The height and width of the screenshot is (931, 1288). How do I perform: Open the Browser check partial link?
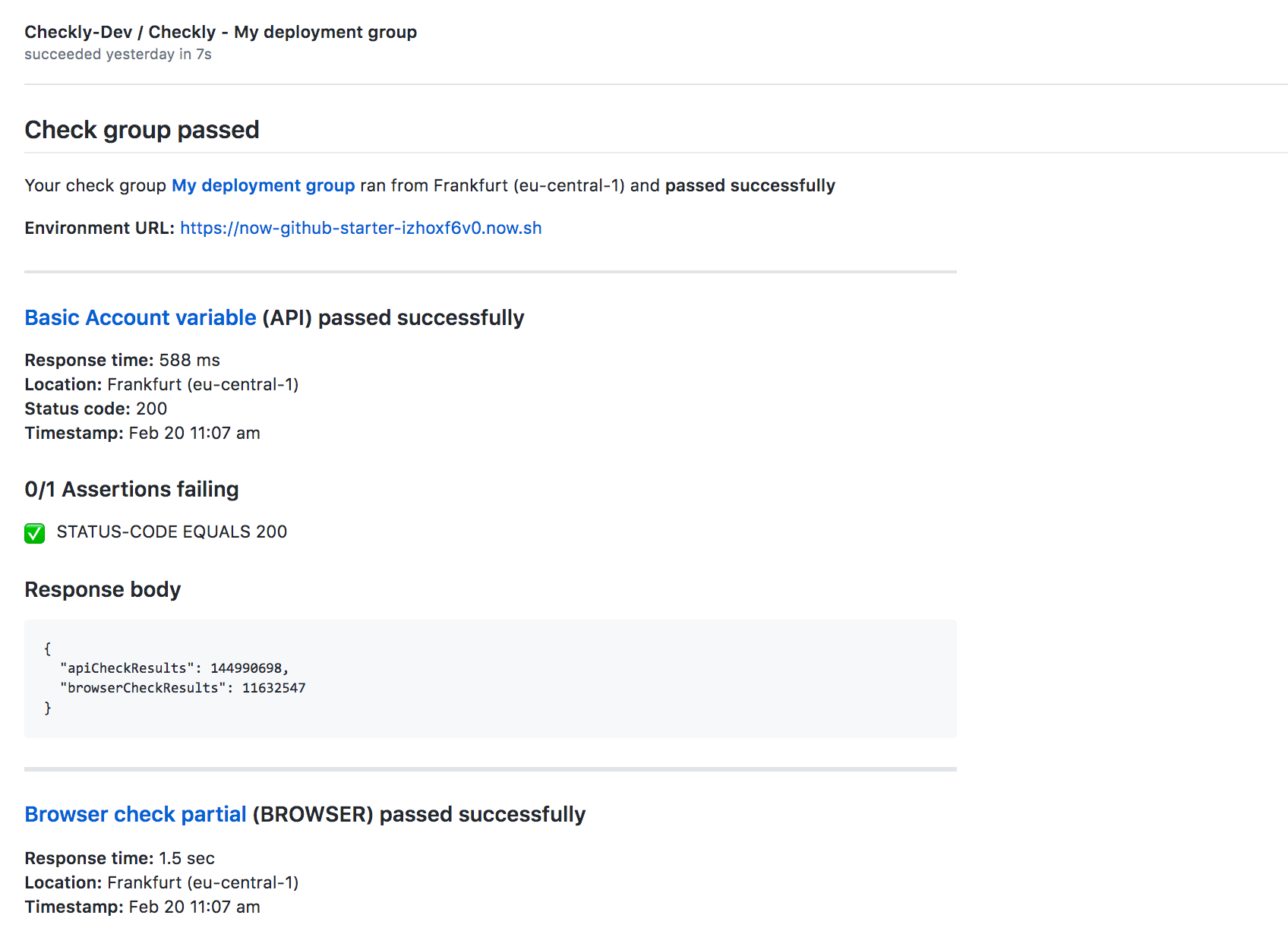click(135, 815)
